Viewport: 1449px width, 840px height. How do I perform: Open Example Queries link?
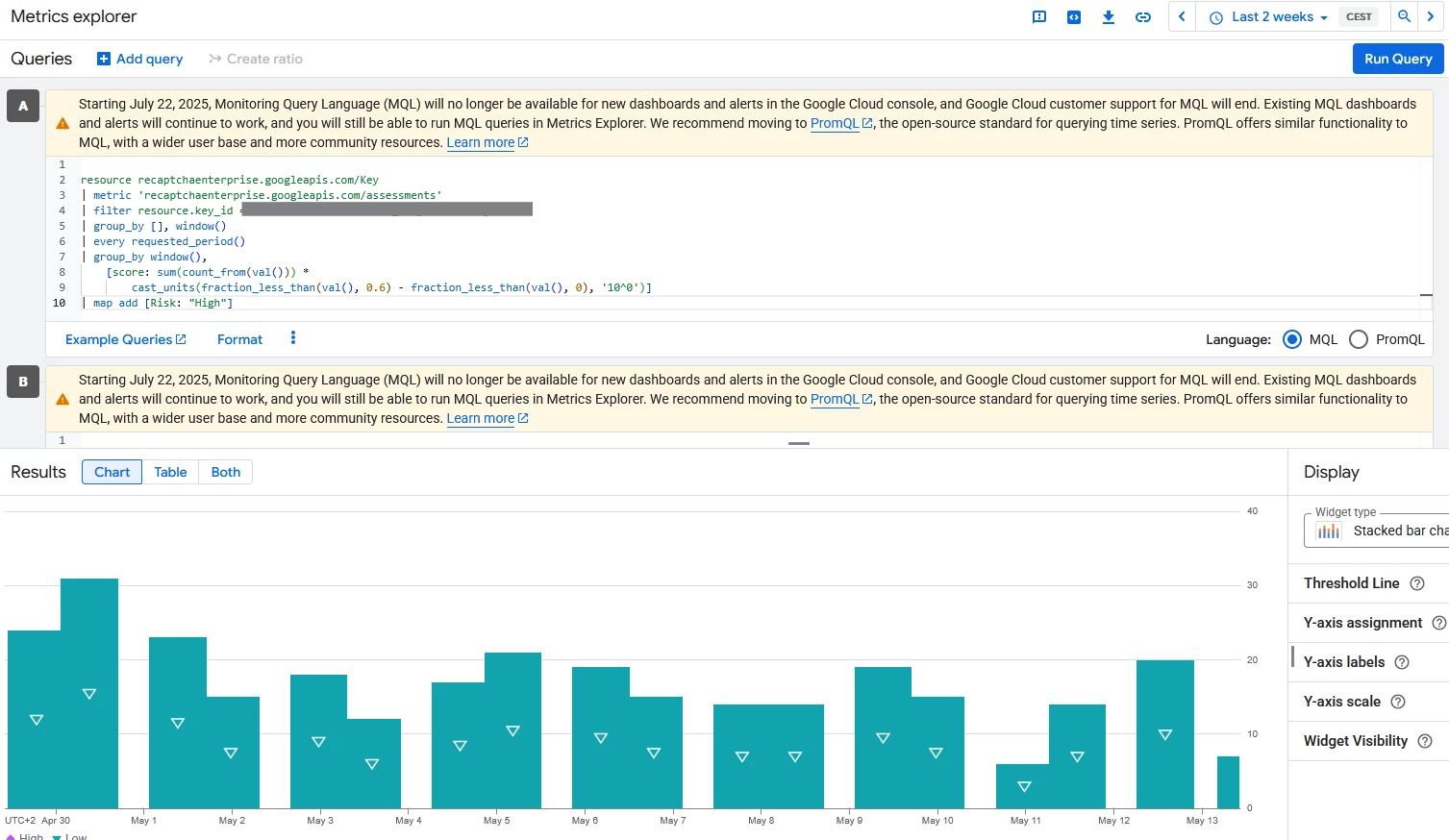pos(126,339)
